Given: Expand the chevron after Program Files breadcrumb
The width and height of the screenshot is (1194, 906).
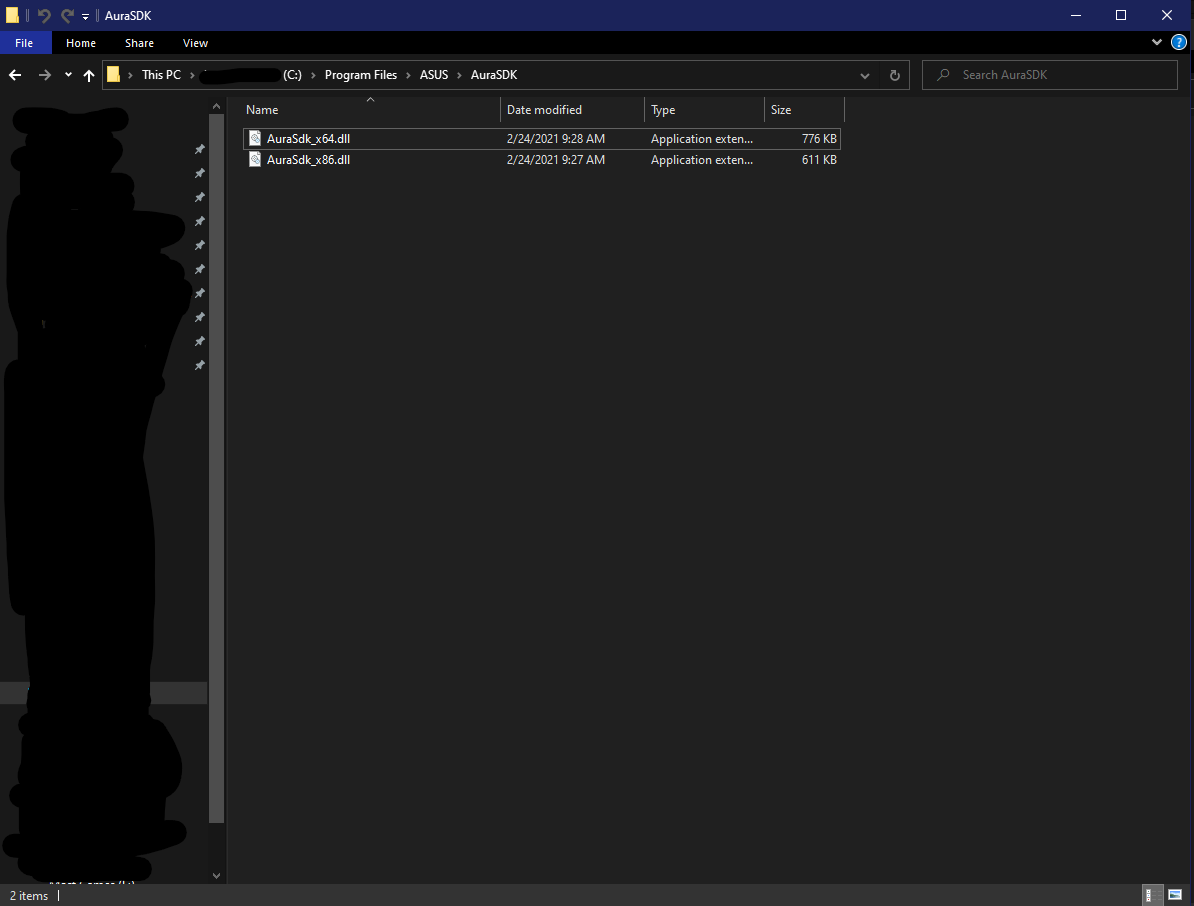Looking at the screenshot, I should pos(408,75).
